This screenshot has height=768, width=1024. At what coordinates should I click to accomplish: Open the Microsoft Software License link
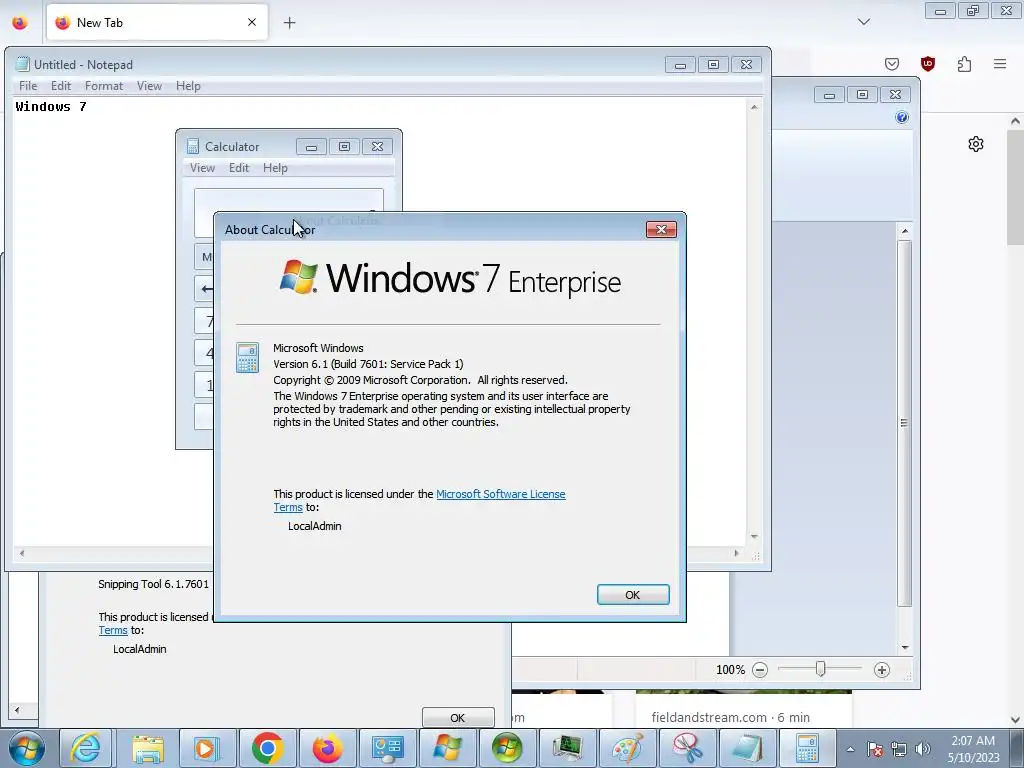(501, 494)
